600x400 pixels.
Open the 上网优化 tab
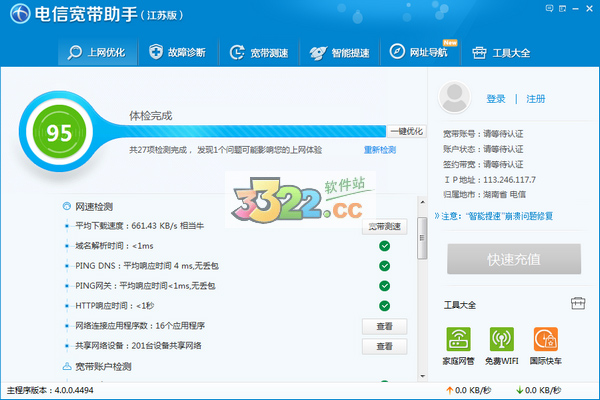tap(97, 52)
